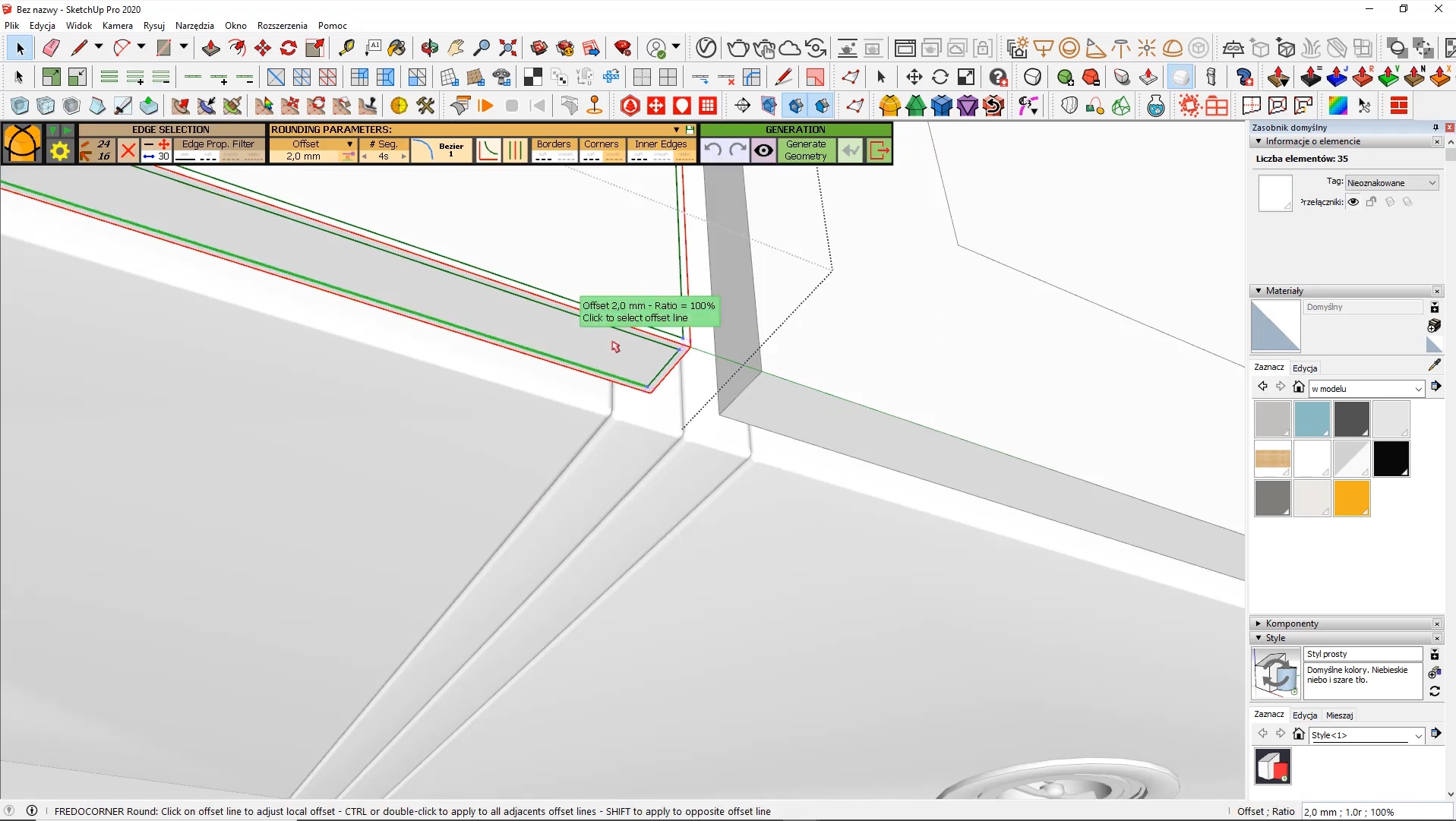Open the Tag dropdown showing Nieoznakowane
The width and height of the screenshot is (1456, 821).
pyautogui.click(x=1391, y=183)
